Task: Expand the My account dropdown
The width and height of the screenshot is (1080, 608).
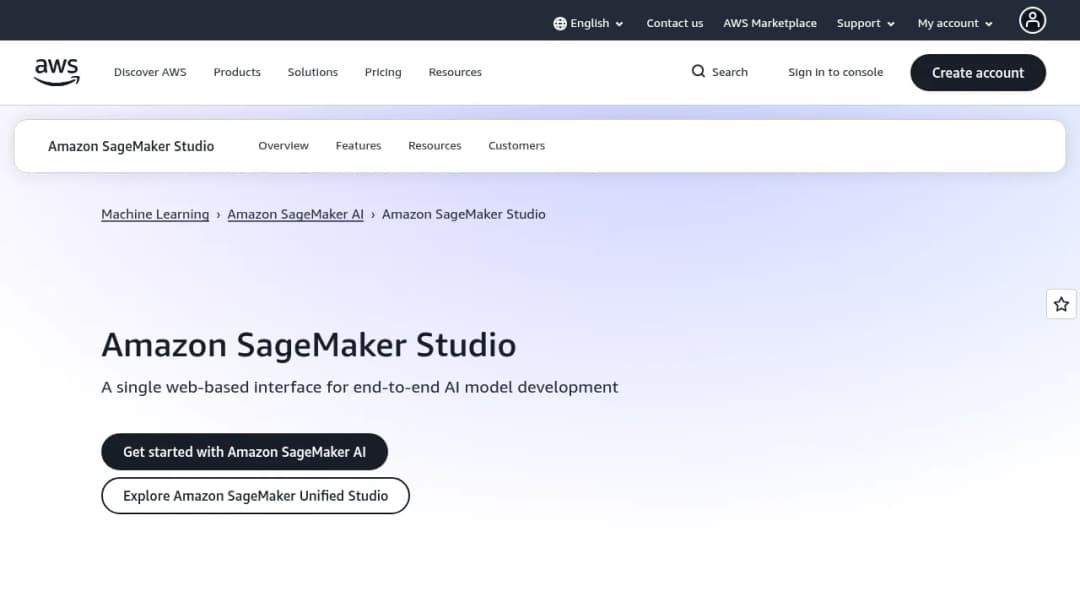Action: pos(955,23)
